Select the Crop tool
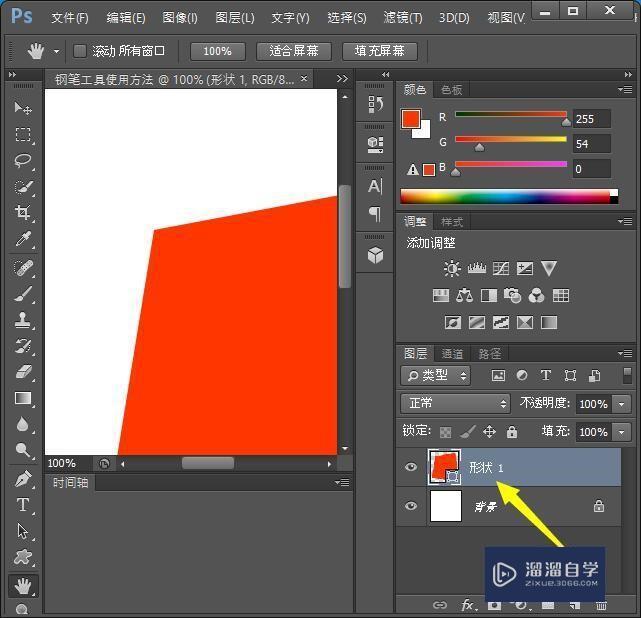Screen dimensions: 641x618 pos(23,213)
